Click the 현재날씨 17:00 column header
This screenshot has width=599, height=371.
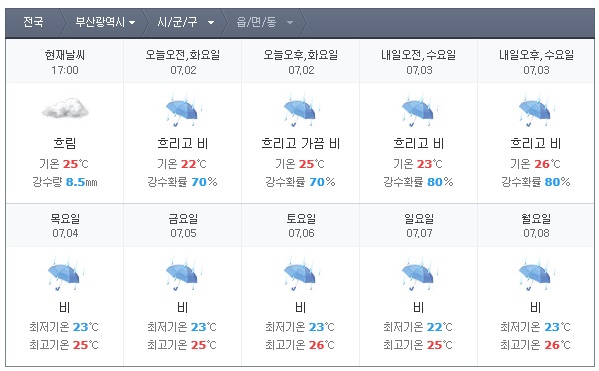[65, 62]
